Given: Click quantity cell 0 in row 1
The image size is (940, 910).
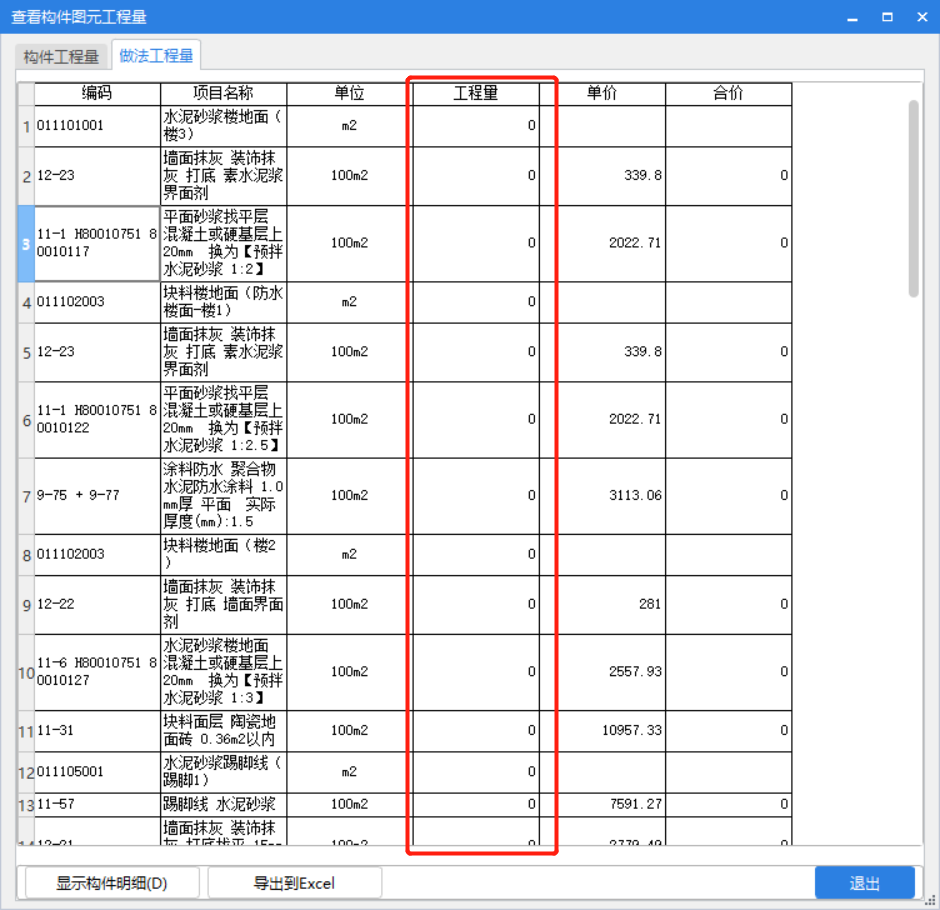Looking at the screenshot, I should (x=476, y=126).
